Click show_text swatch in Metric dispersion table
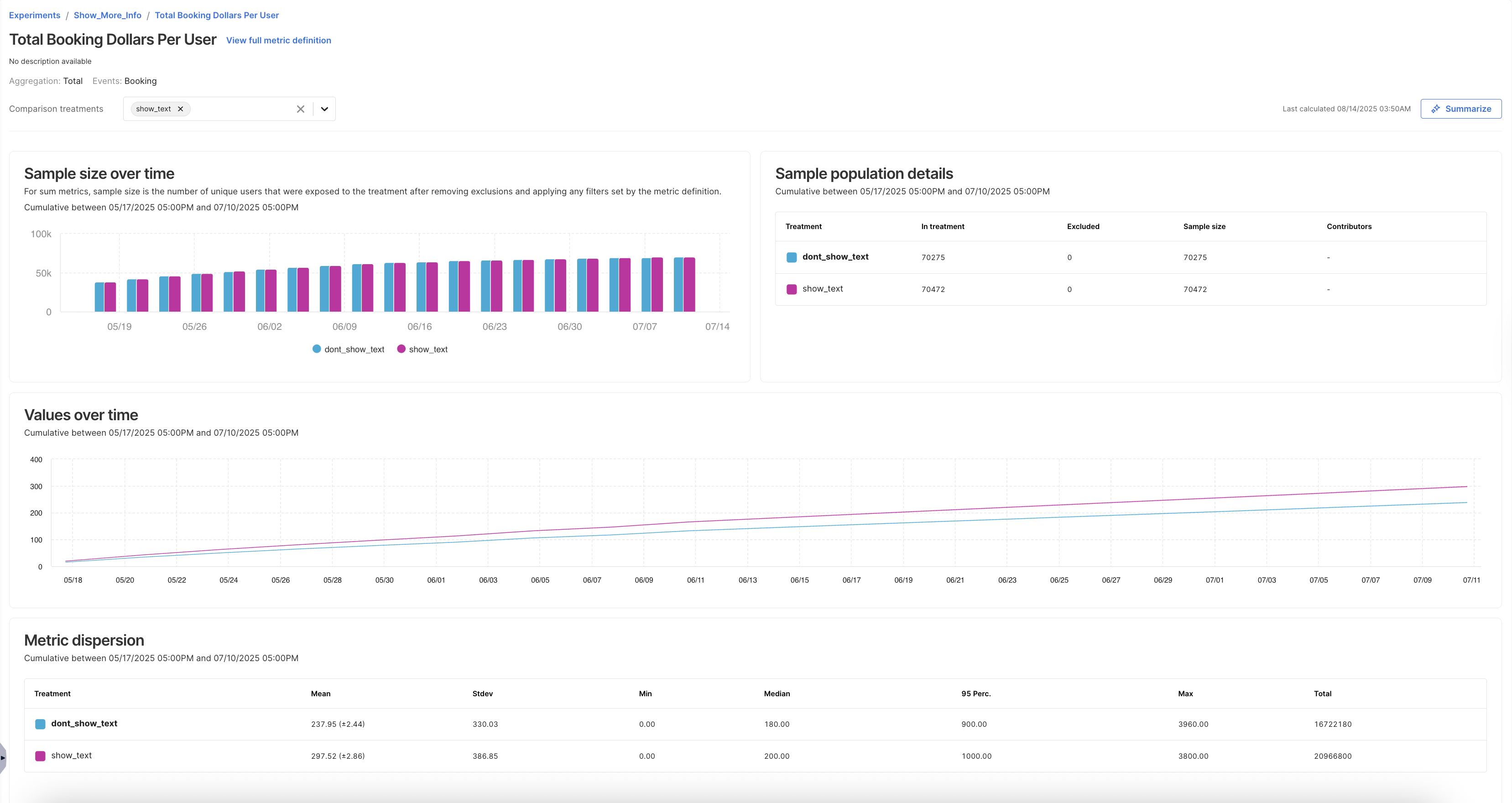Image resolution: width=1512 pixels, height=803 pixels. [x=40, y=756]
